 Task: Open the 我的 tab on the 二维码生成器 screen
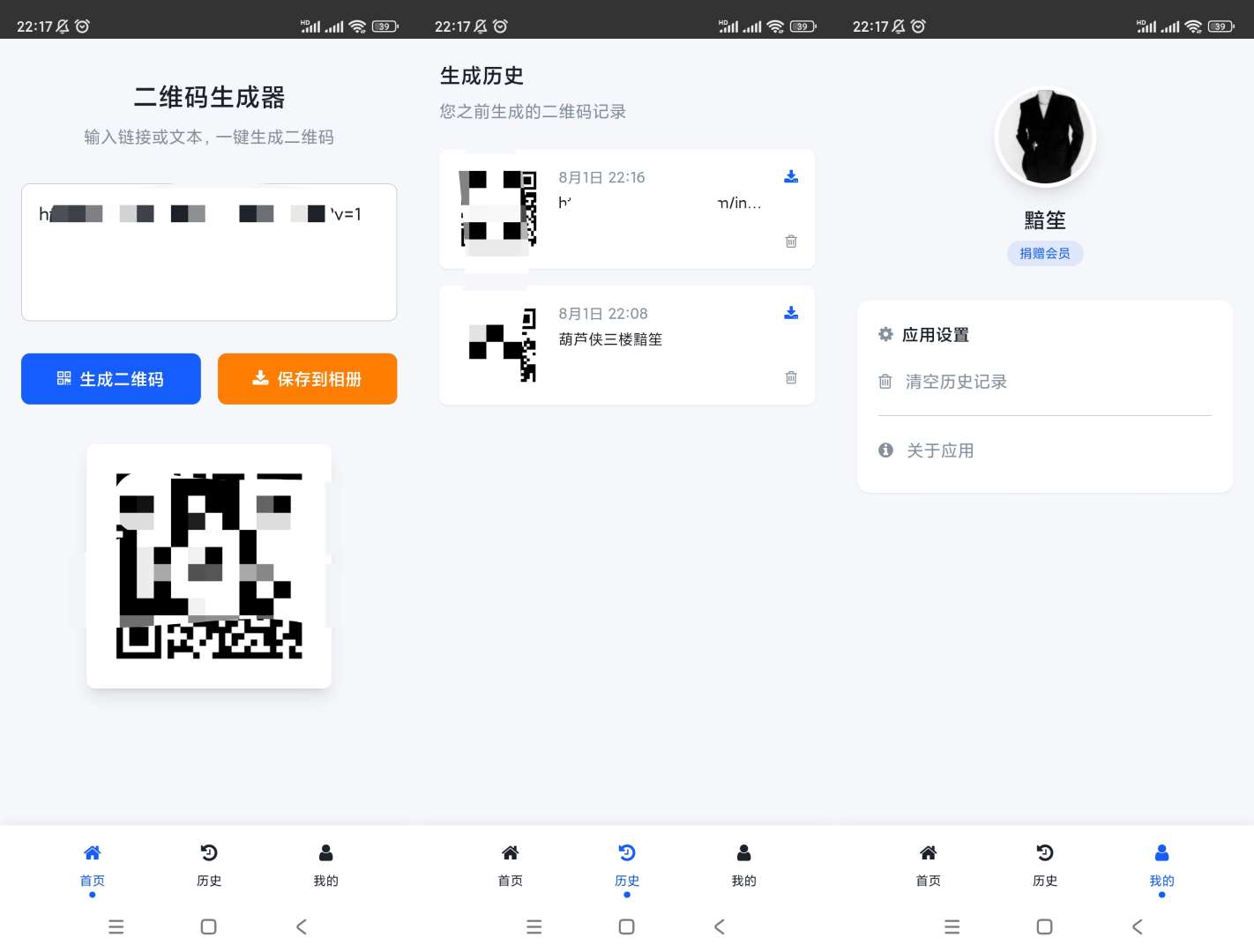pos(325,866)
